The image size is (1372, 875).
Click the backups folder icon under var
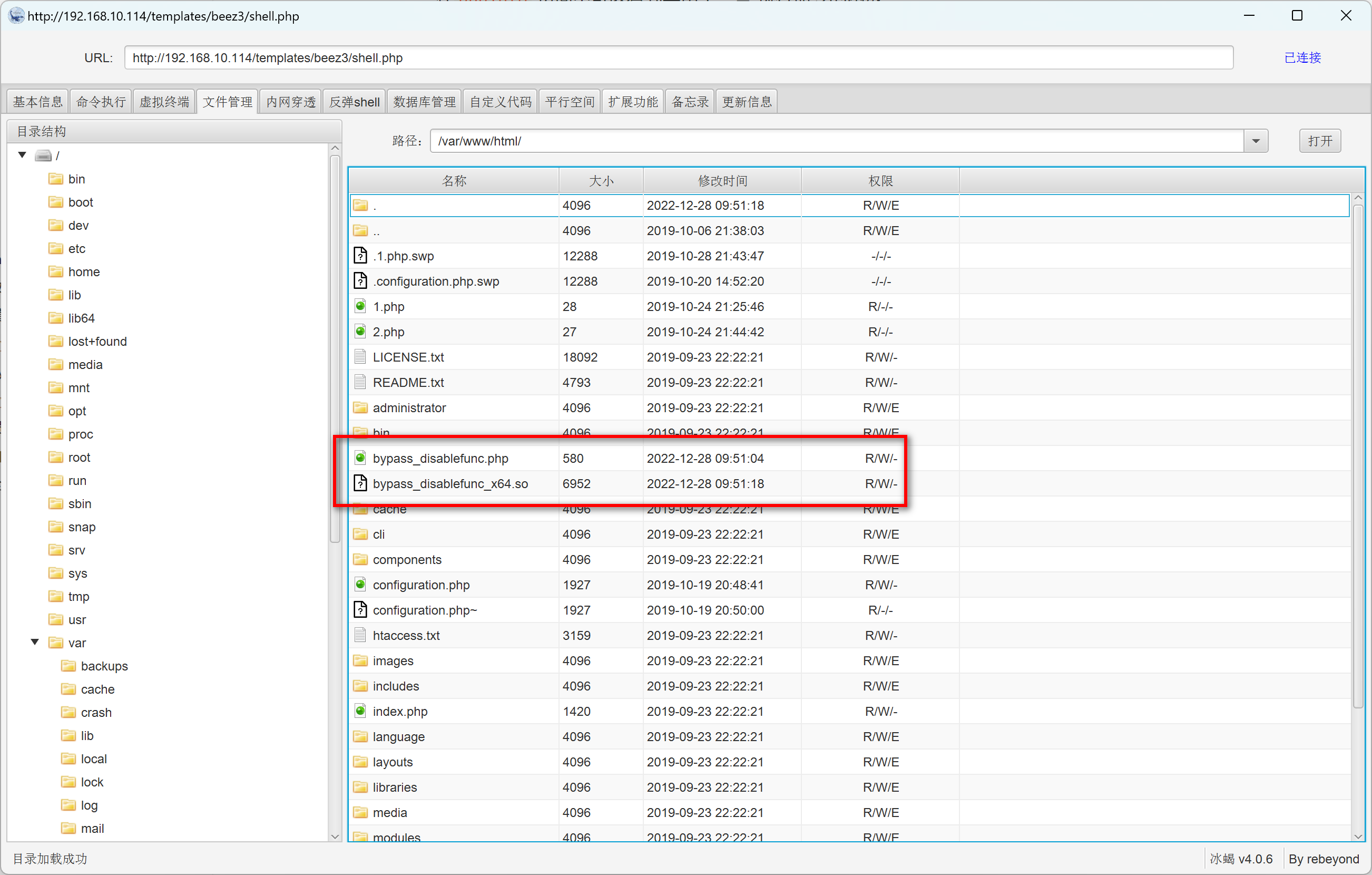pos(68,666)
